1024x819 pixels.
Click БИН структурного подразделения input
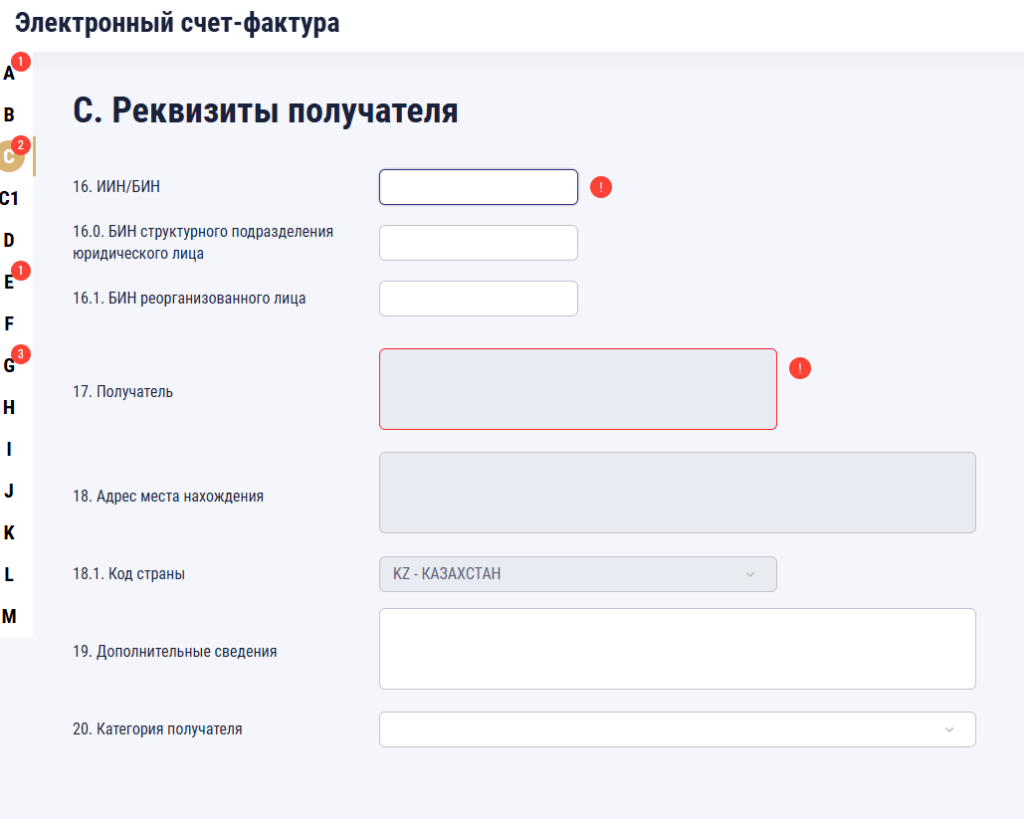click(478, 243)
